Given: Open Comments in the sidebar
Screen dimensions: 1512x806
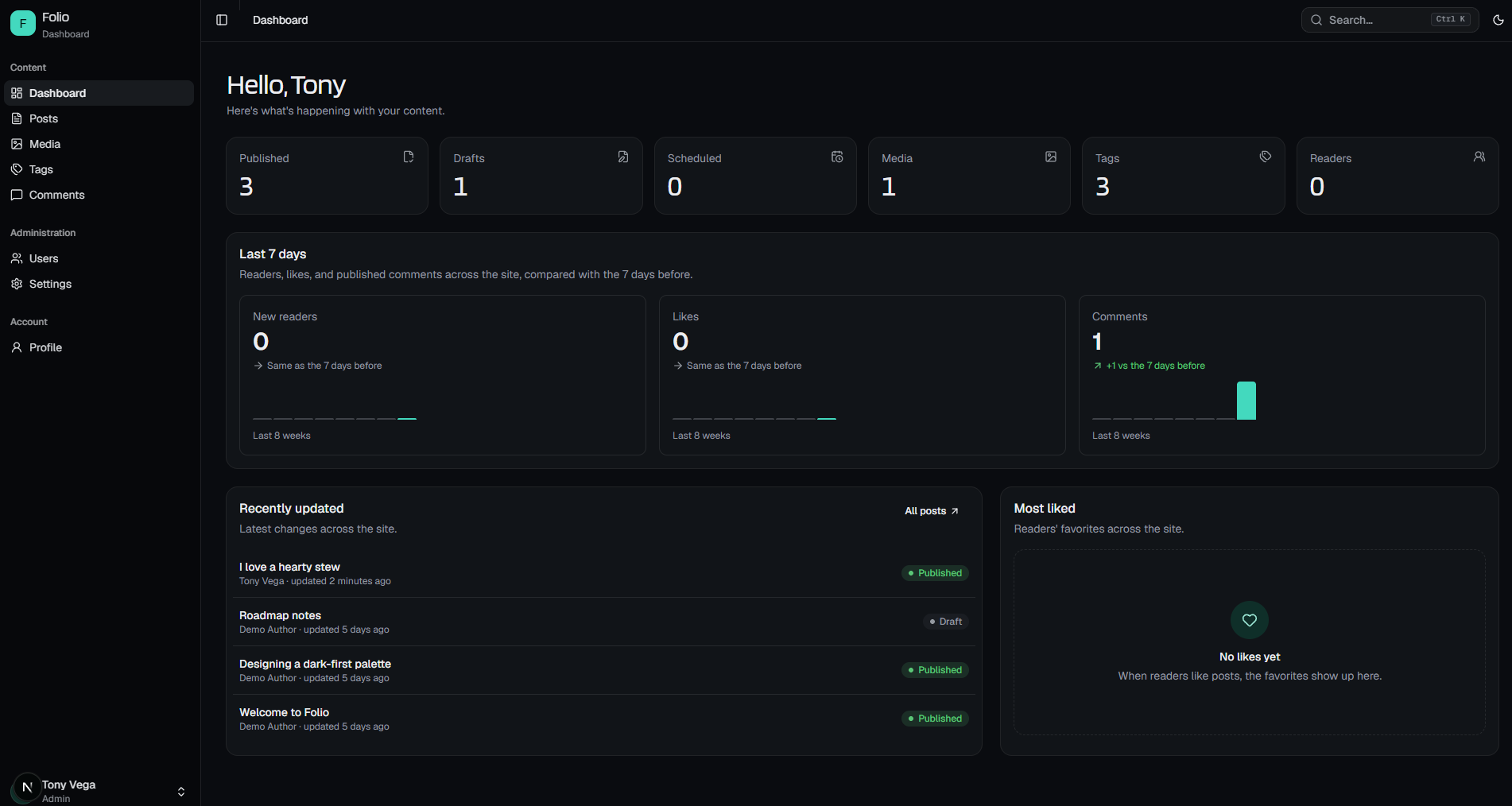Looking at the screenshot, I should 99,195.
